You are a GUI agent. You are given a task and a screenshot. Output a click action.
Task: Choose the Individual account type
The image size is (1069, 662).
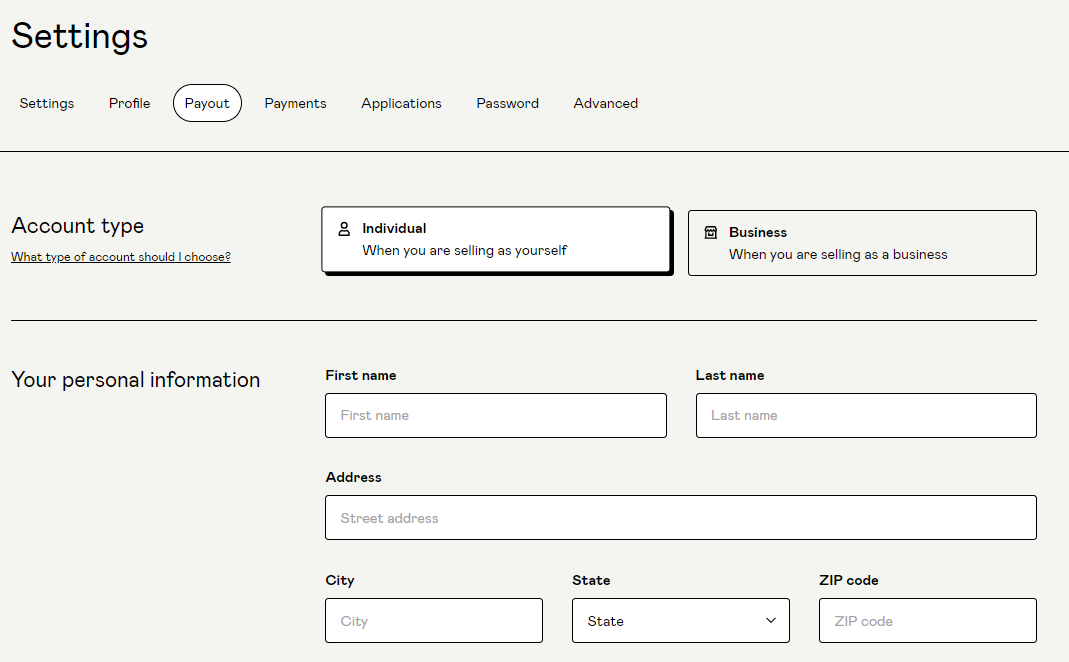click(x=496, y=239)
